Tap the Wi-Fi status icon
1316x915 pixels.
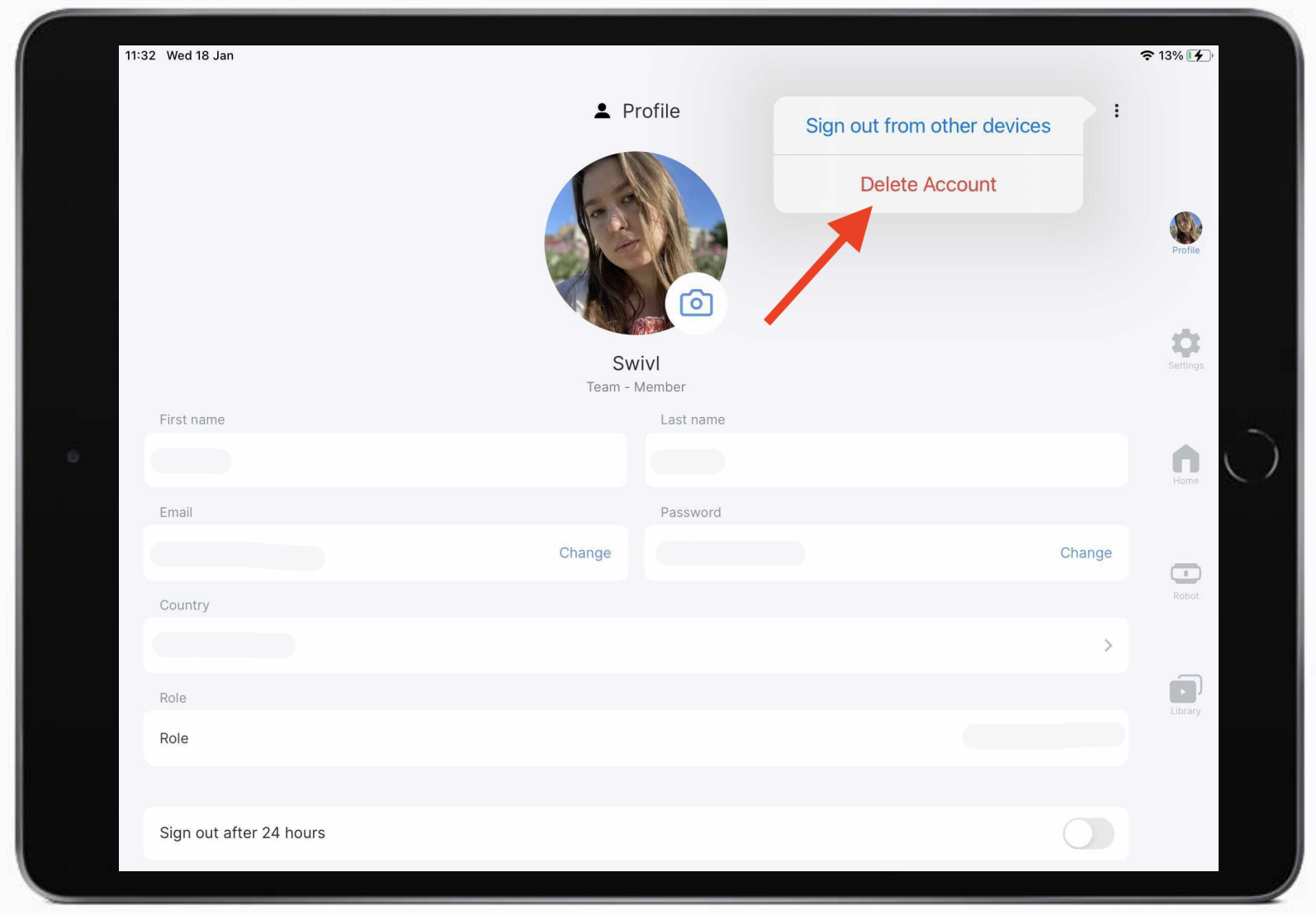tap(1147, 55)
